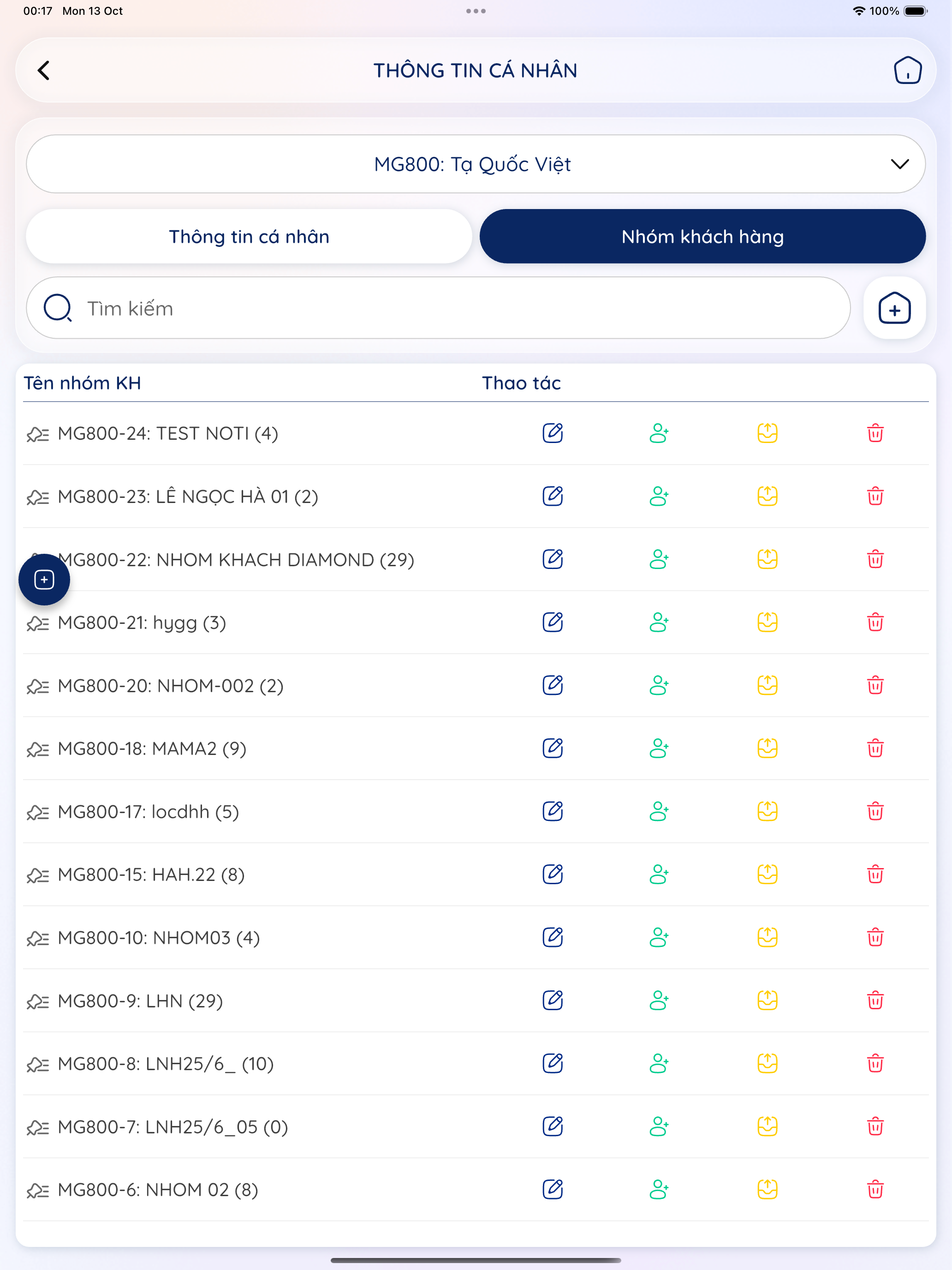Delete the MG800-9: LHN group

875,1000
